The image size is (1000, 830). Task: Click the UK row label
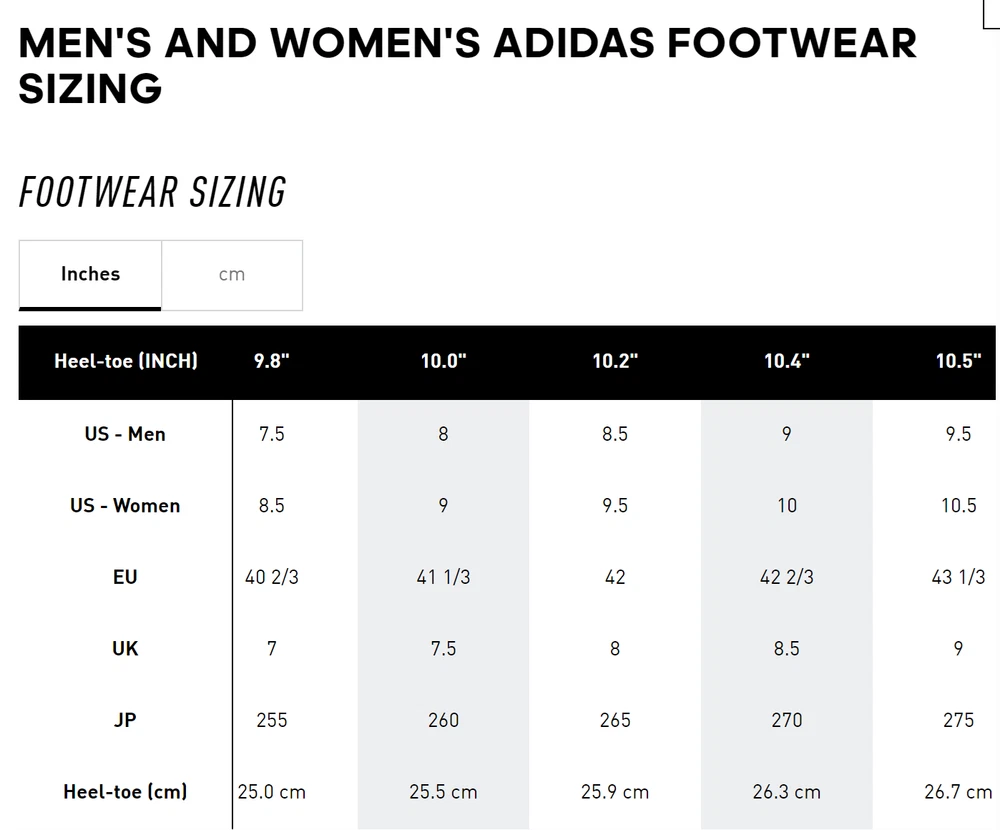click(125, 649)
